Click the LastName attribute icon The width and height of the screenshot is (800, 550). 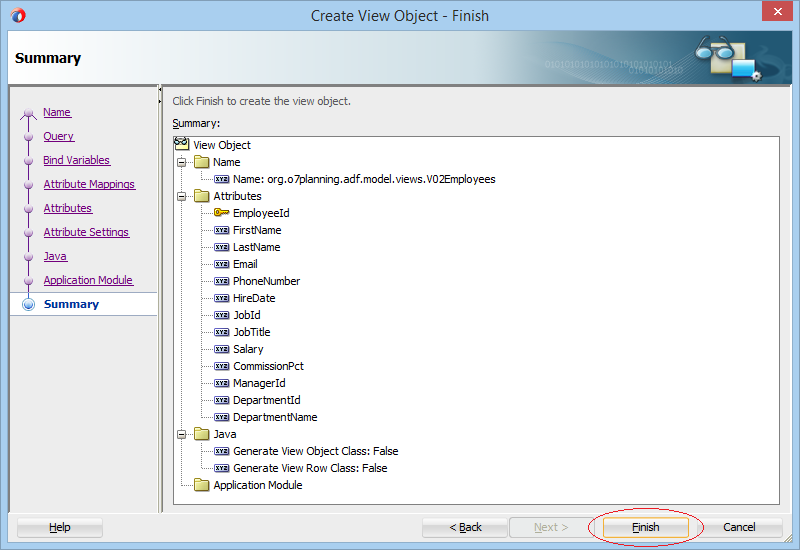coord(221,247)
